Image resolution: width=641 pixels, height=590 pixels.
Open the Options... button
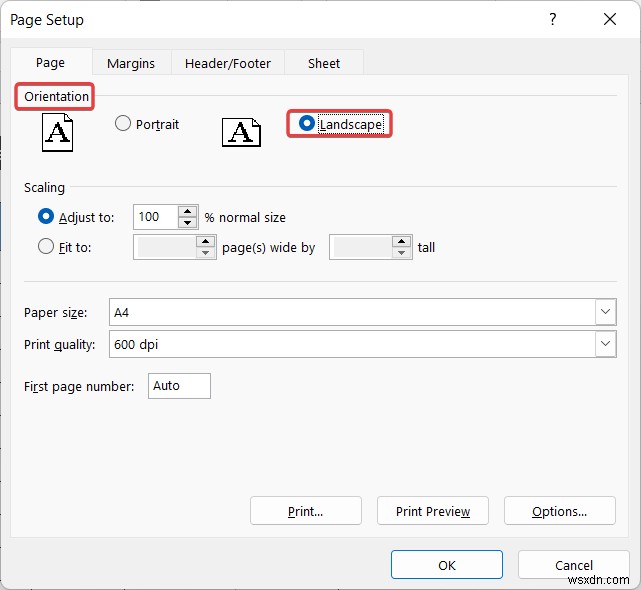(x=560, y=511)
